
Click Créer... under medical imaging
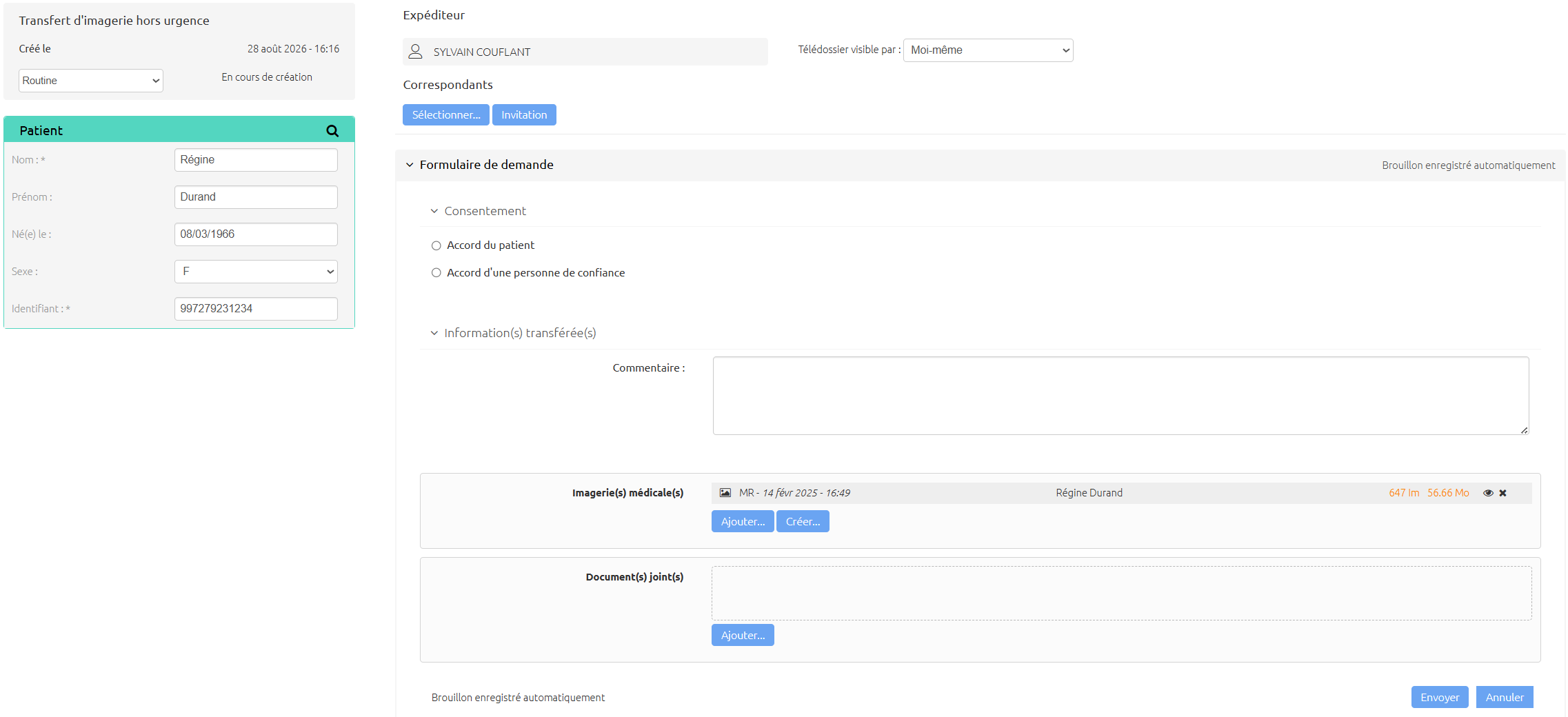803,522
